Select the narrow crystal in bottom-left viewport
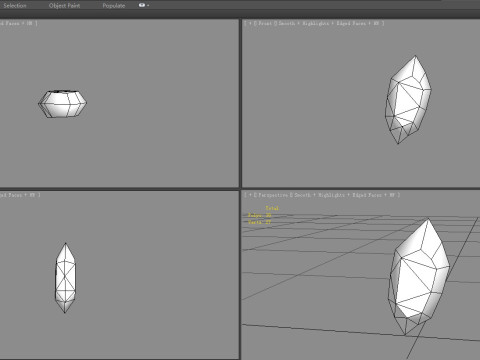The height and width of the screenshot is (360, 480). (x=65, y=278)
